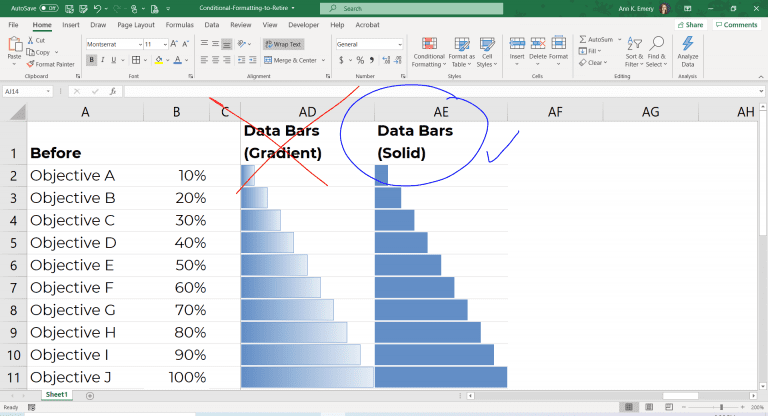Open Sort & Filter options

[x=633, y=52]
